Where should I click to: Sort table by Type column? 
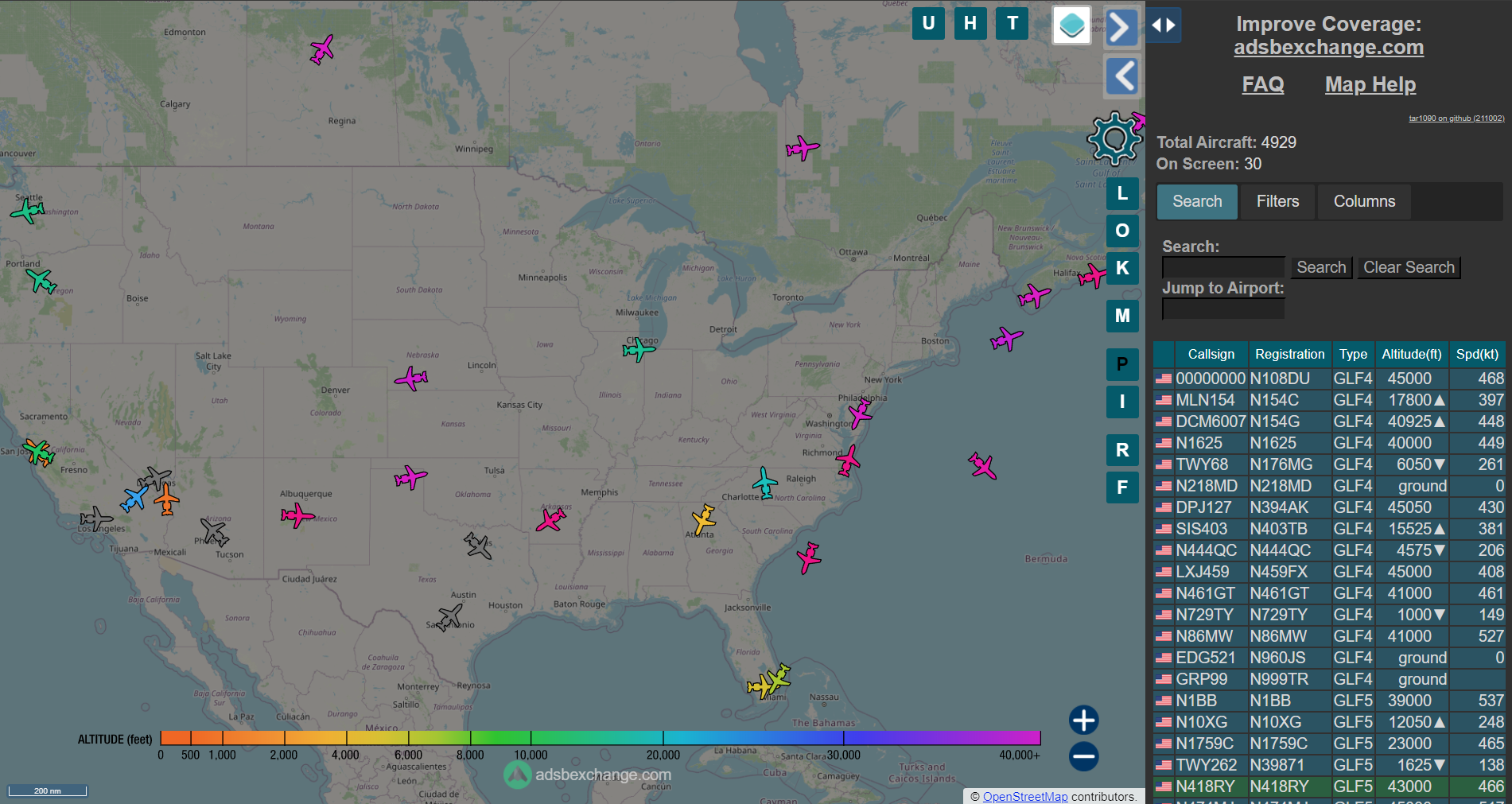(x=1353, y=354)
